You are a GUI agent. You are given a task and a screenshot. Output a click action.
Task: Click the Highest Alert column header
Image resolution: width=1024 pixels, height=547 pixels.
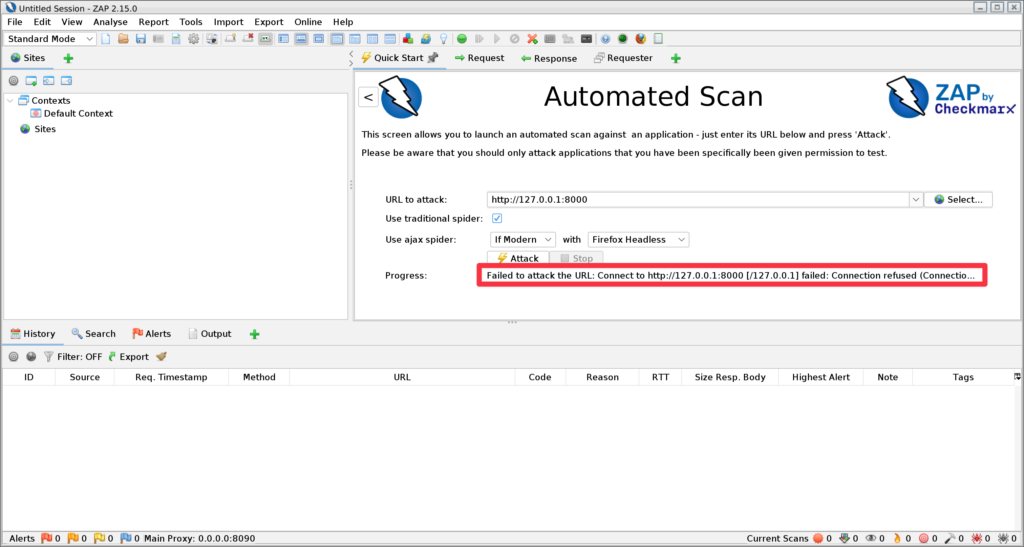(x=821, y=377)
